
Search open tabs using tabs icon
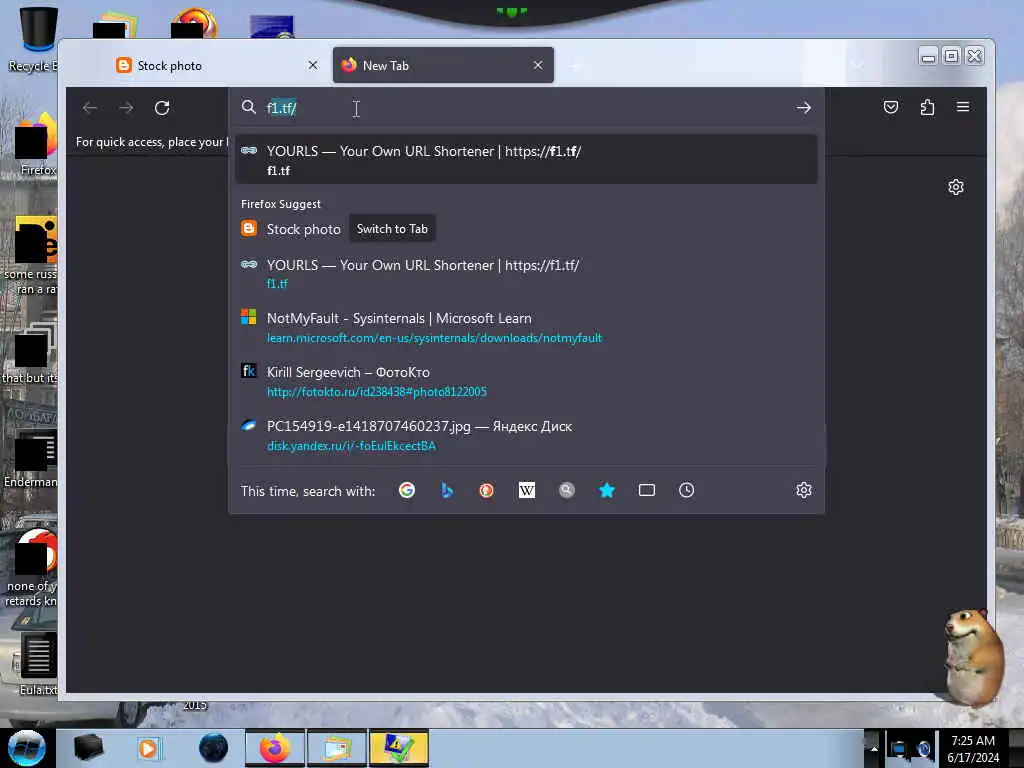(647, 490)
